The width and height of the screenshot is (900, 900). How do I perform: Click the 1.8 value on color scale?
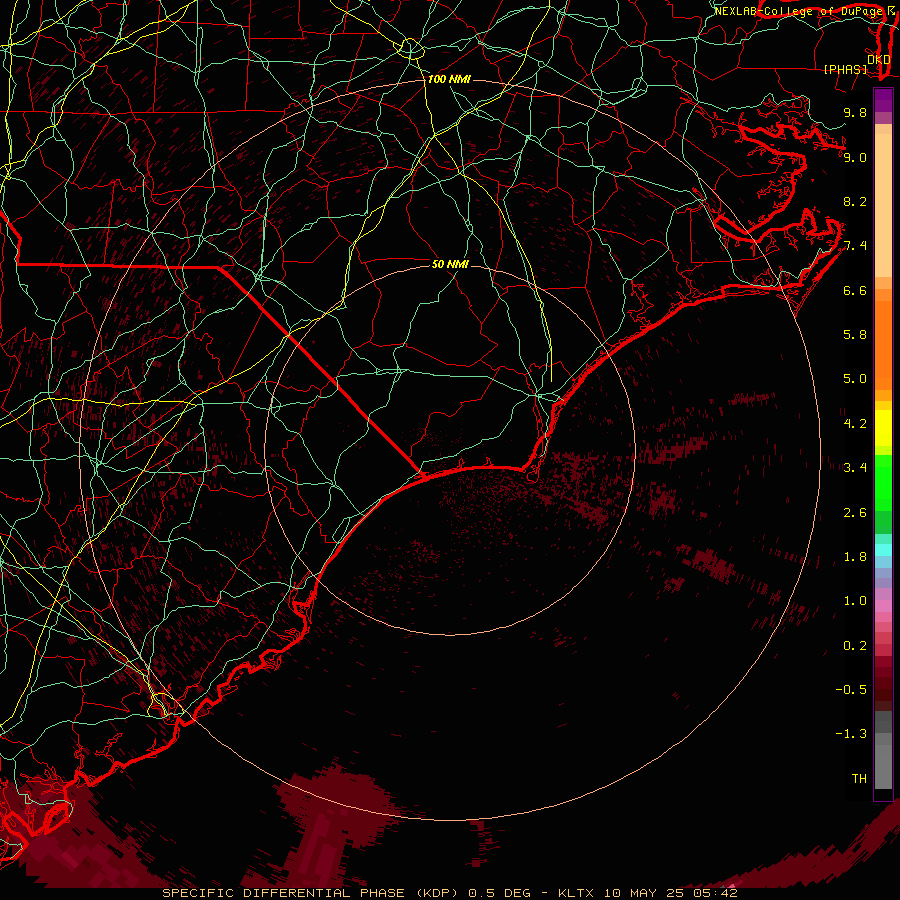[855, 557]
